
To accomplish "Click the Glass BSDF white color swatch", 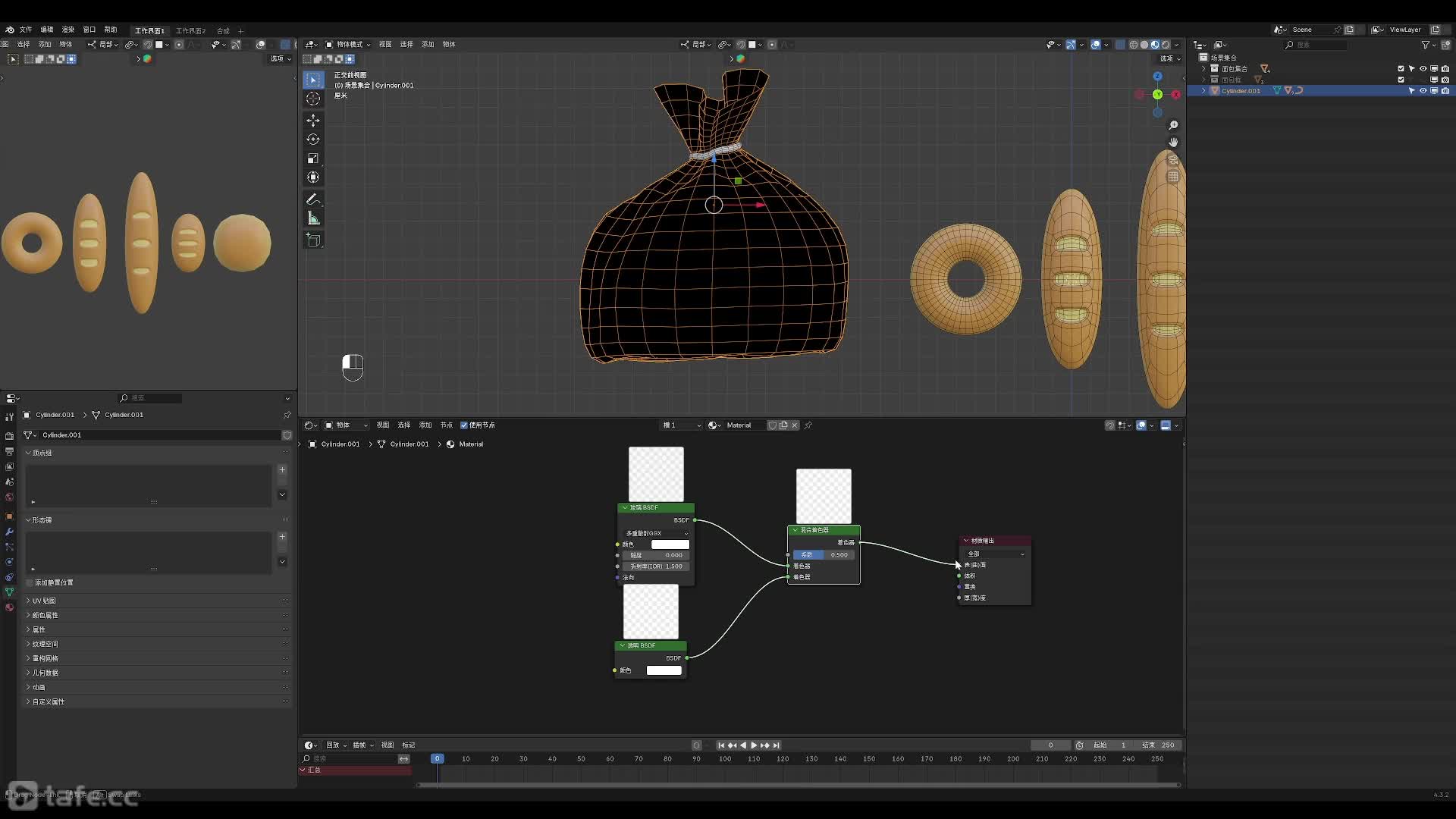I will [670, 544].
